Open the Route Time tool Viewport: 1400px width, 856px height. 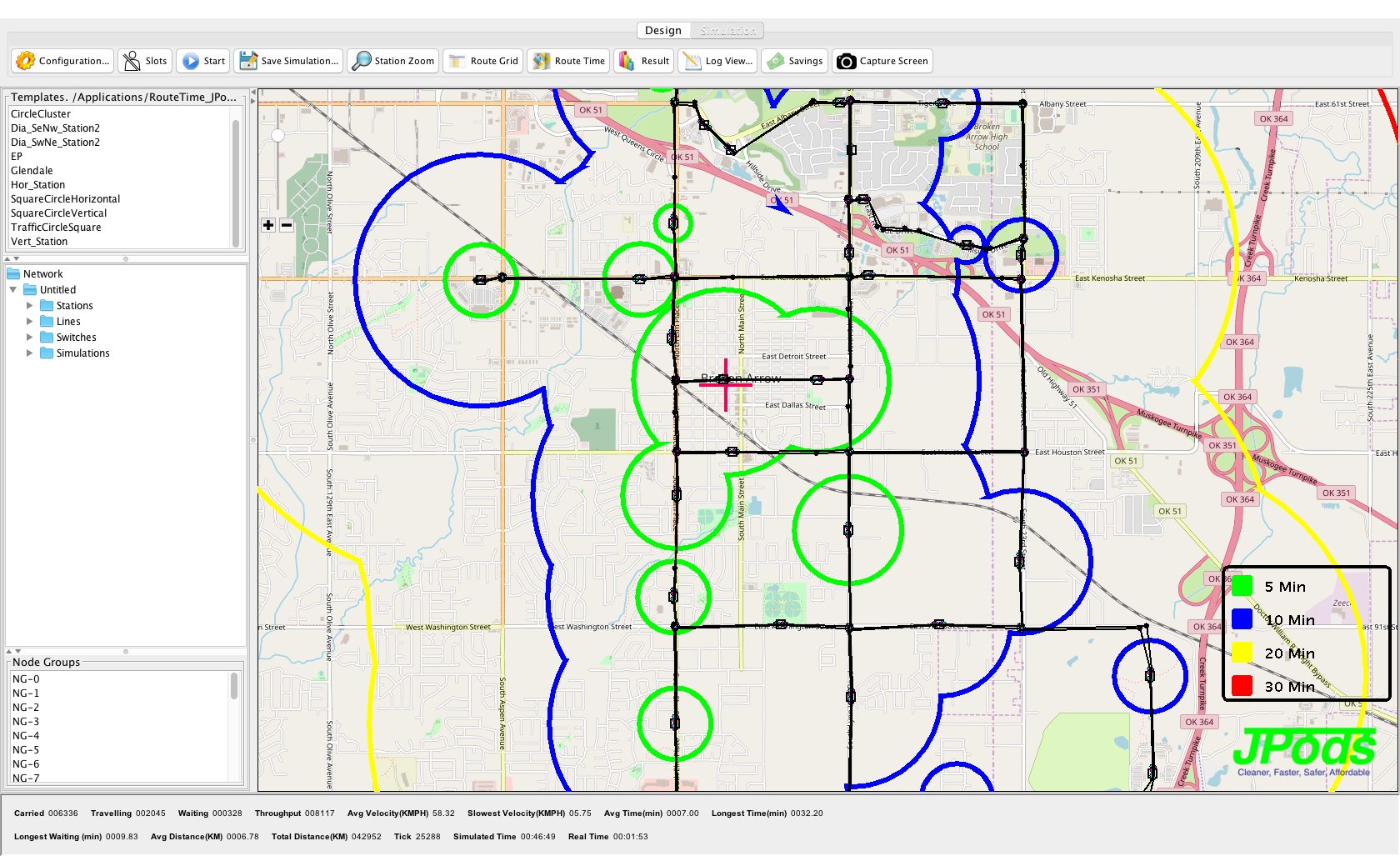570,61
